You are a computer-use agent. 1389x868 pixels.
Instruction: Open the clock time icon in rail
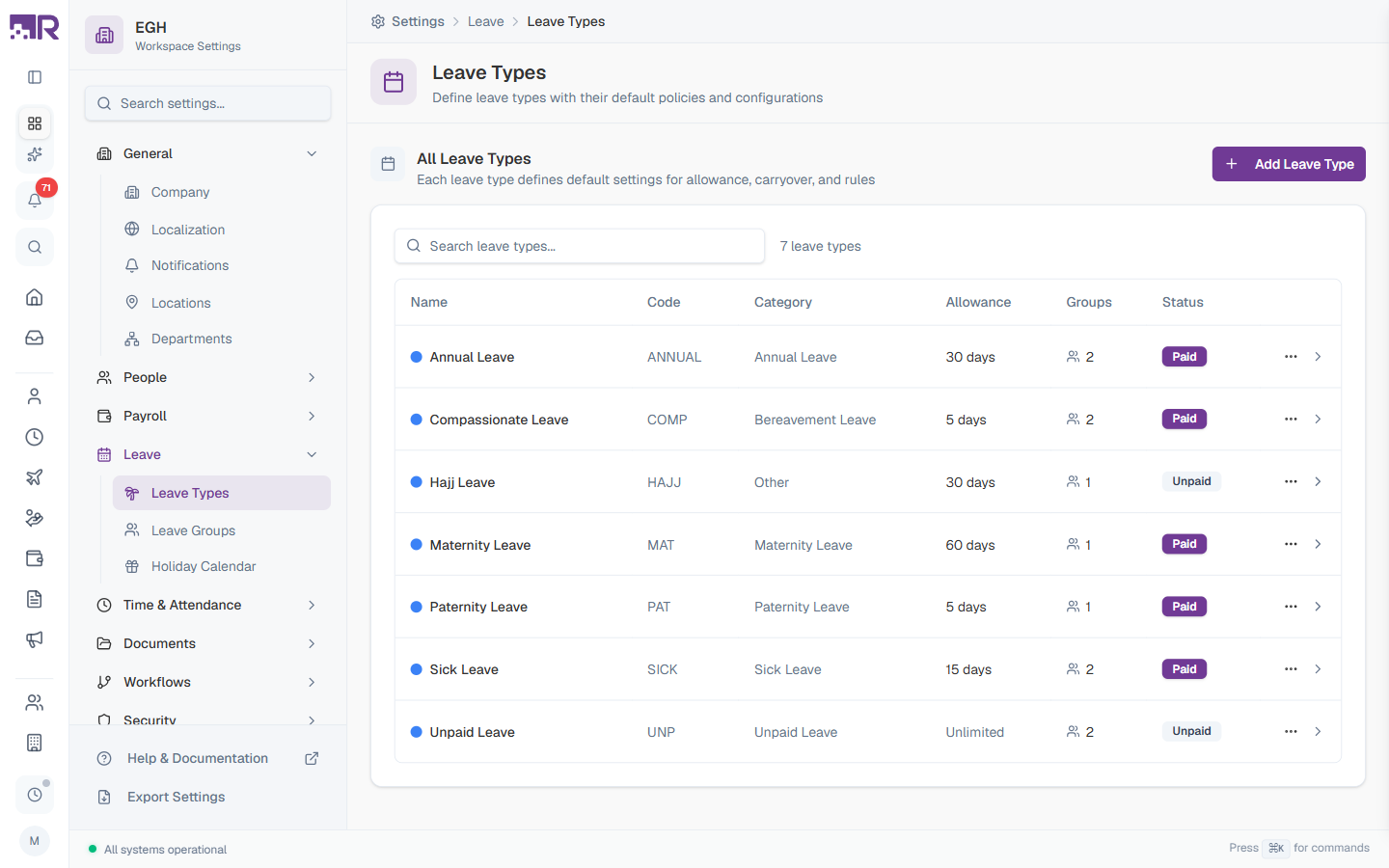click(x=35, y=437)
